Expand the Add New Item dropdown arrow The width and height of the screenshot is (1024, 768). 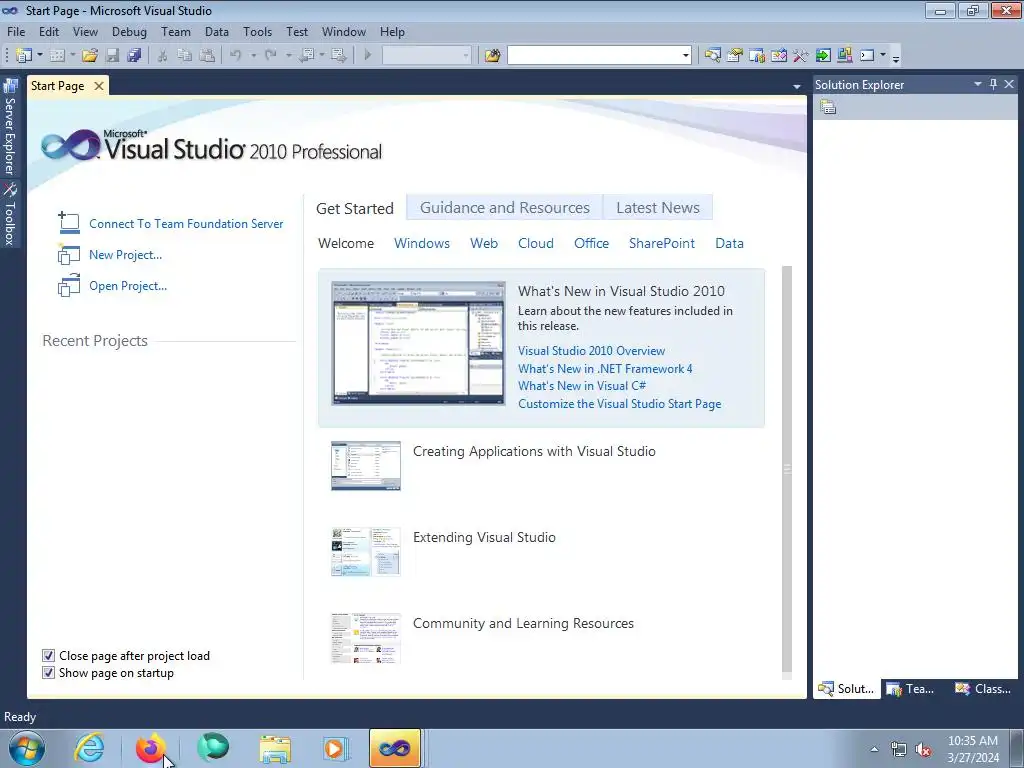[x=72, y=56]
